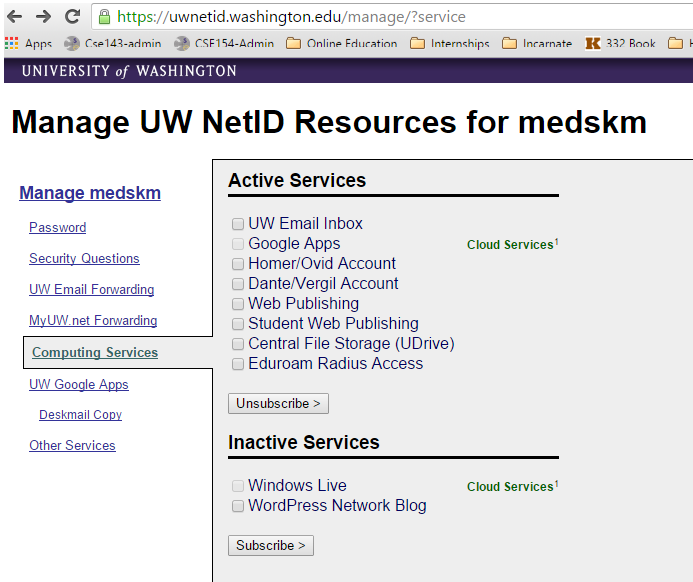Go to UW Email Forwarding page

(92, 290)
